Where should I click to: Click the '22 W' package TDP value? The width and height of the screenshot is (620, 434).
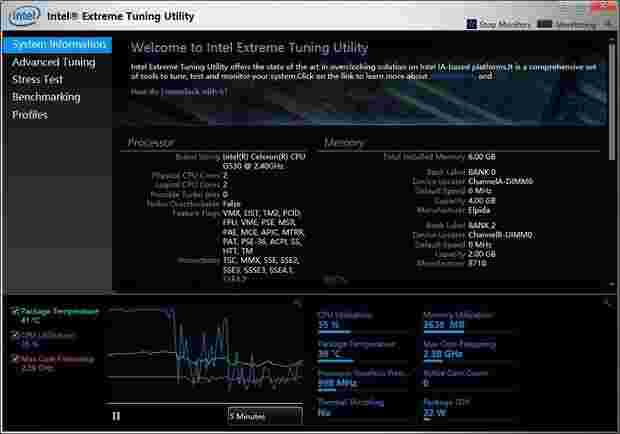435,413
